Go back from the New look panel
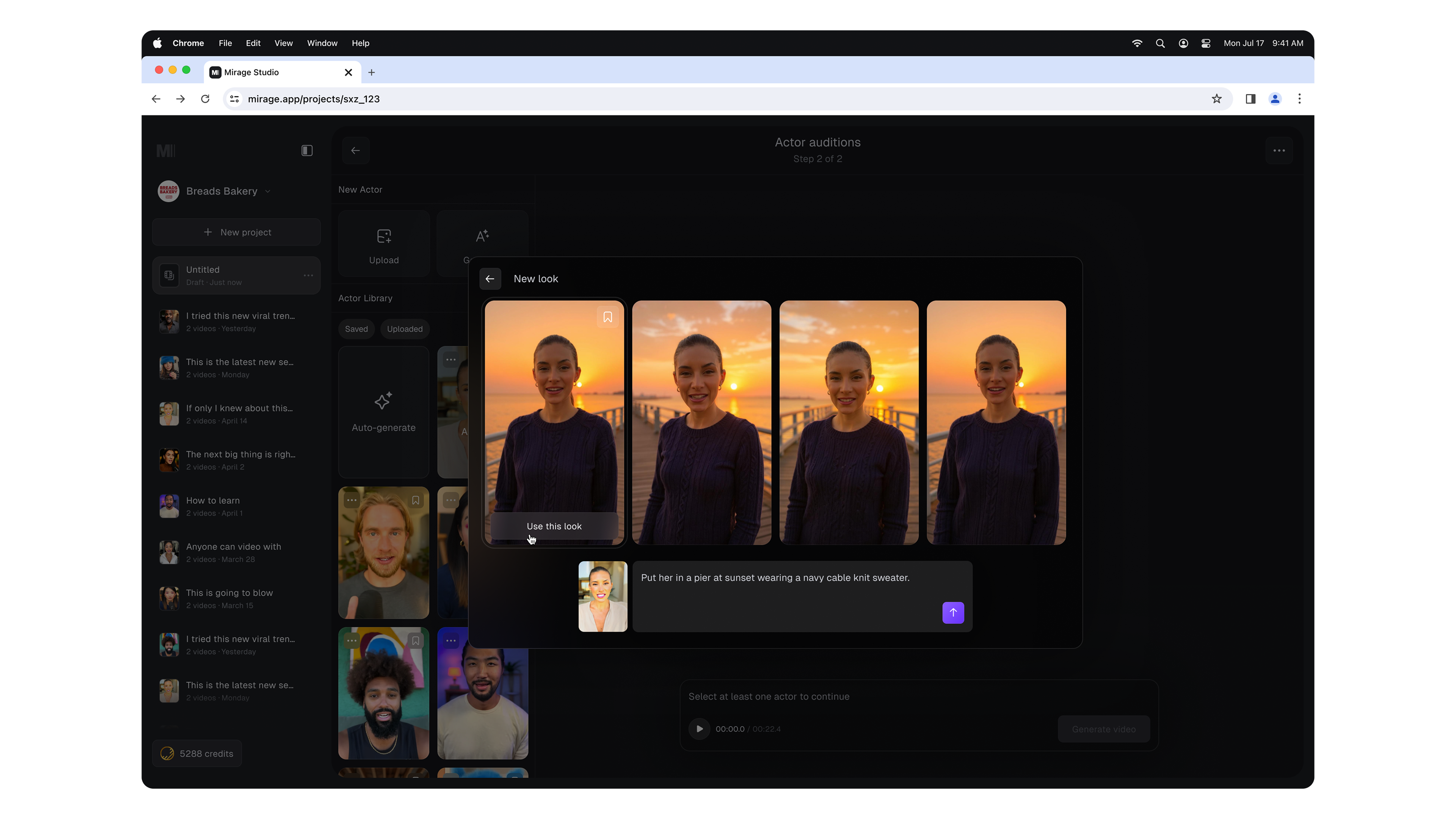This screenshot has width=1456, height=819. tap(490, 279)
